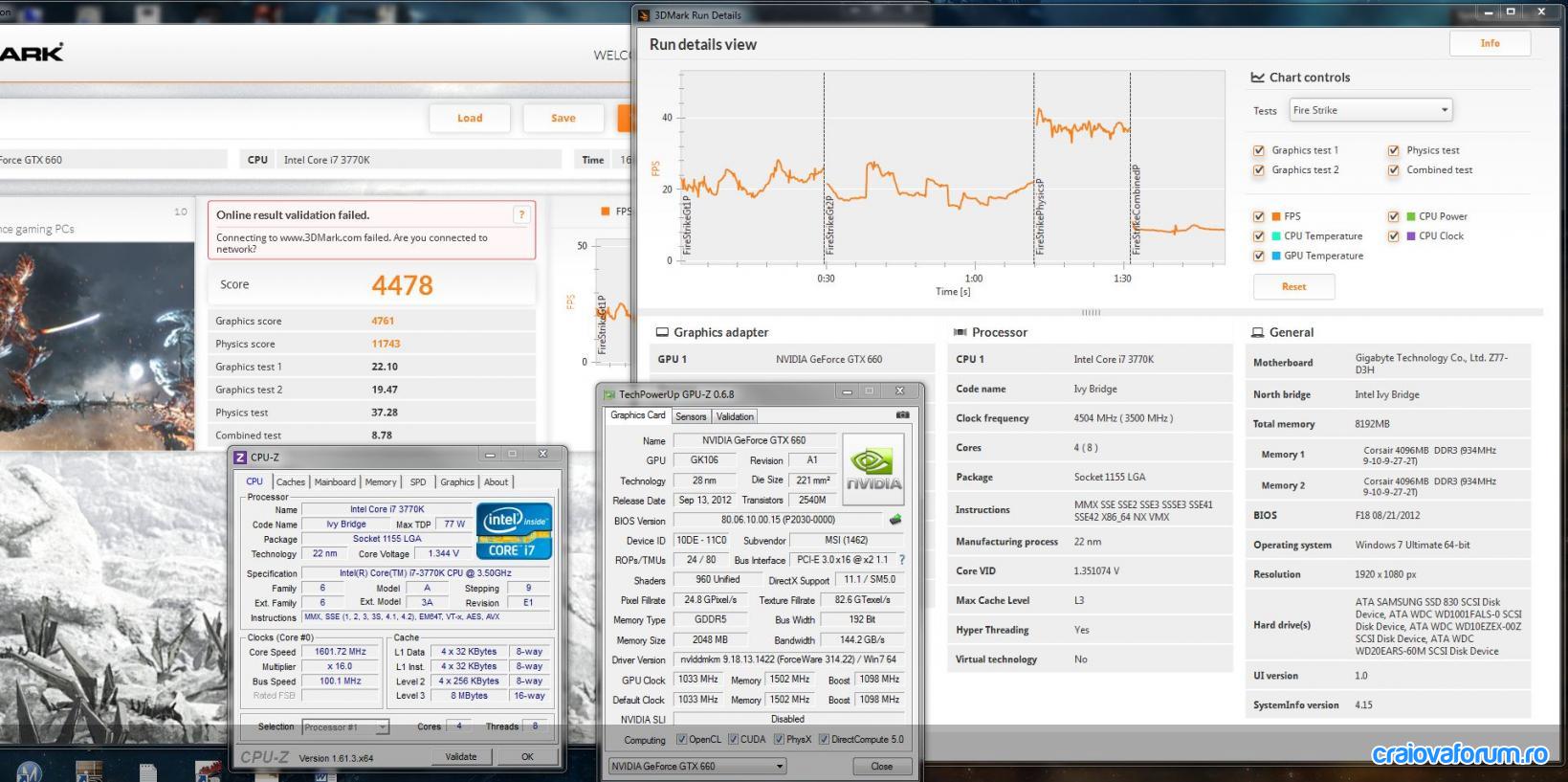Click the splitter grip below the chart
The image size is (1568, 782).
point(1091,312)
